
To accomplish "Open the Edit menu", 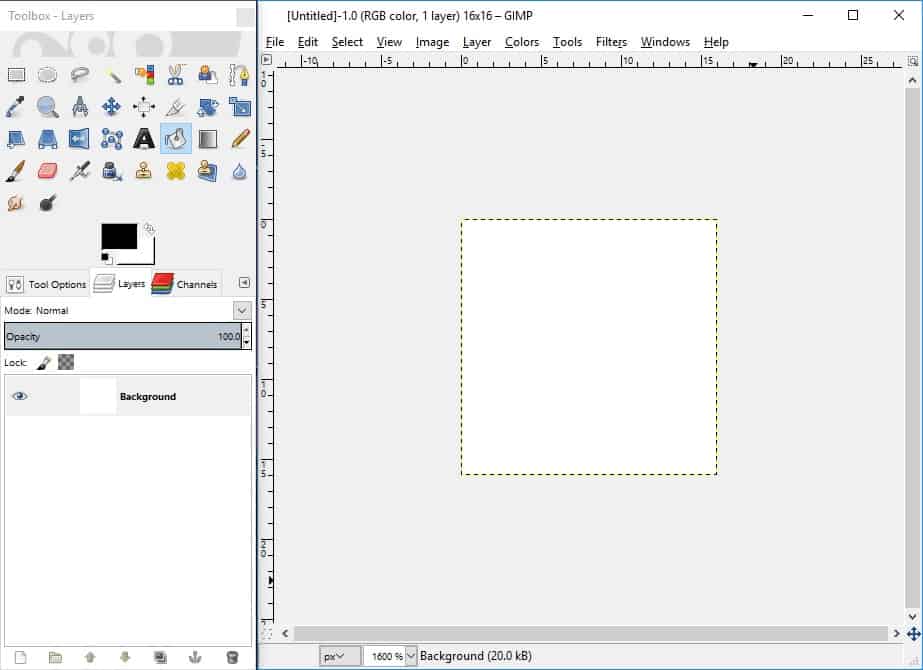I will (x=308, y=42).
